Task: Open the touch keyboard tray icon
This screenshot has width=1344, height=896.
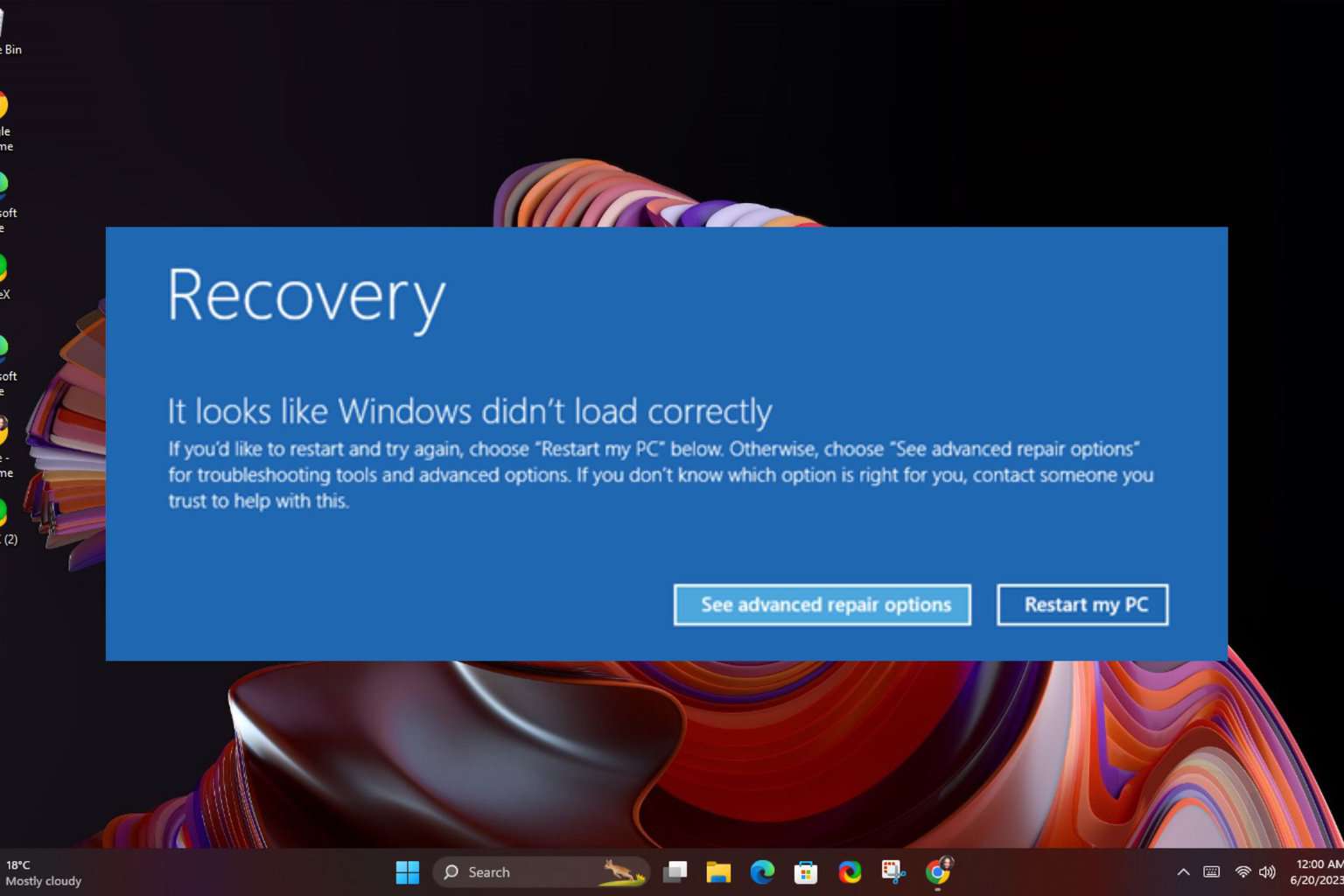Action: 1212,872
